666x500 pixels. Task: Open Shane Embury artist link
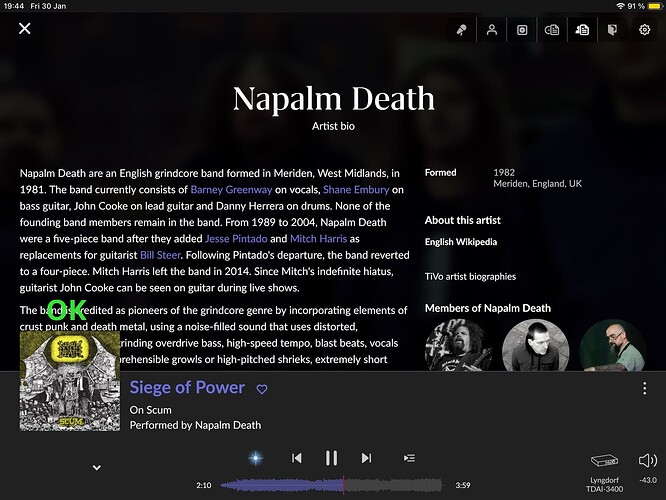click(356, 189)
